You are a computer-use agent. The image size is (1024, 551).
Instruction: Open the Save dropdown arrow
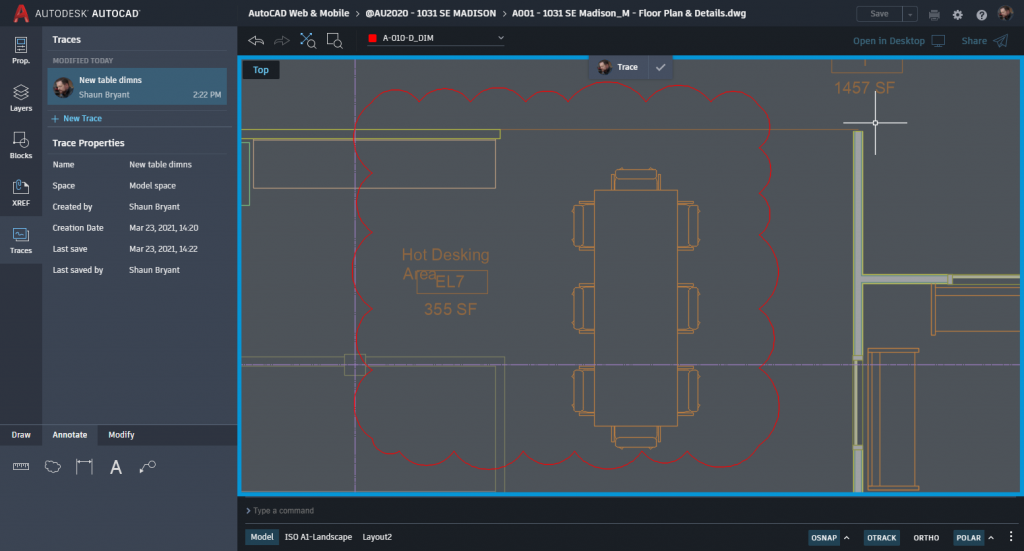[x=909, y=14]
